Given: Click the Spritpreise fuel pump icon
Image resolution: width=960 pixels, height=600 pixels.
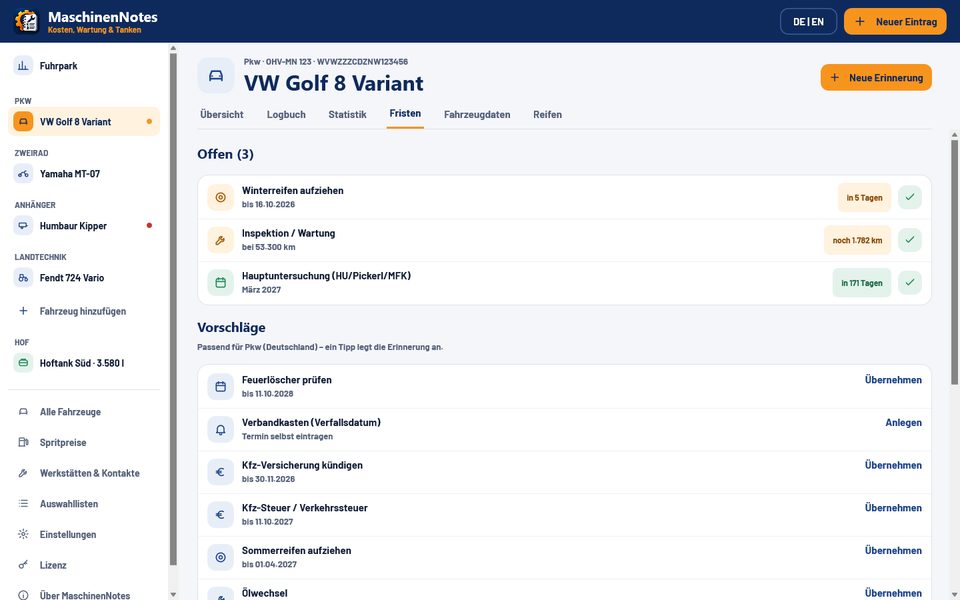Looking at the screenshot, I should point(23,443).
